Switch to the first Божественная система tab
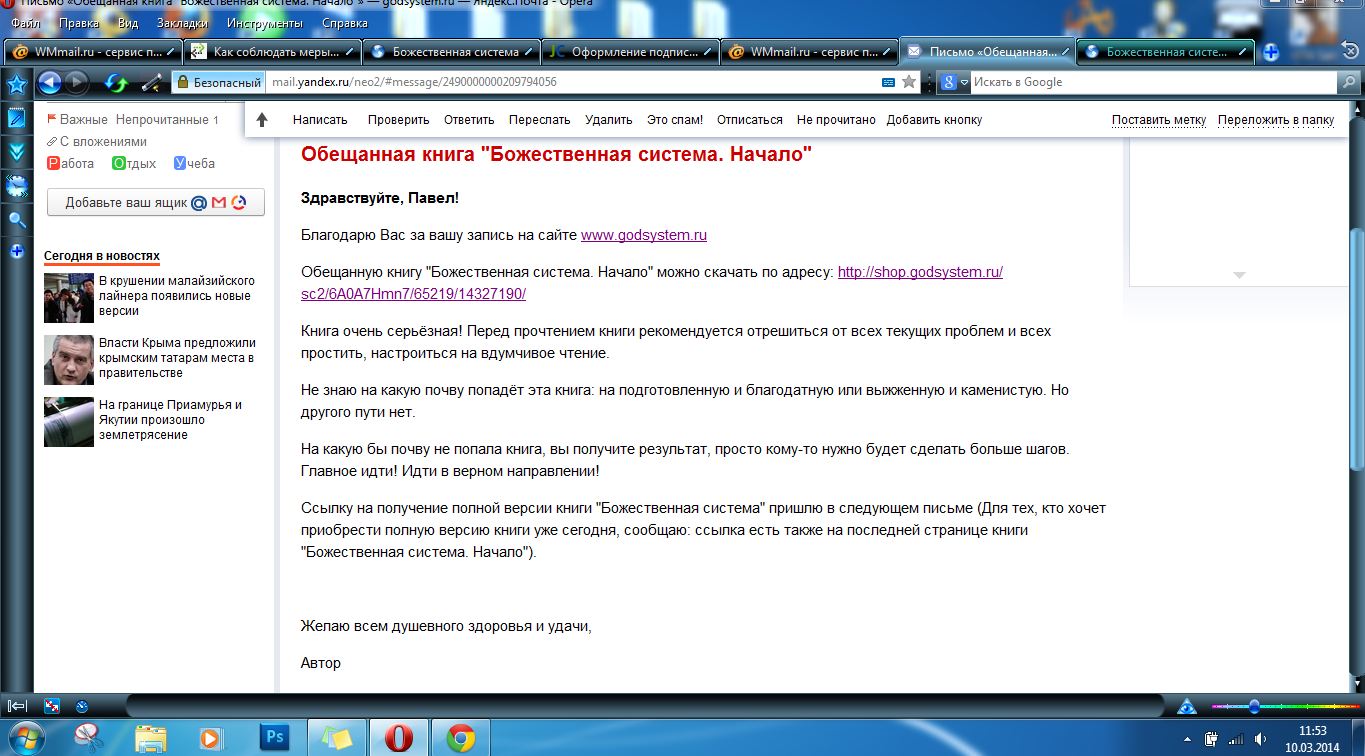Viewport: 1365px width, 756px height. pyautogui.click(x=450, y=51)
